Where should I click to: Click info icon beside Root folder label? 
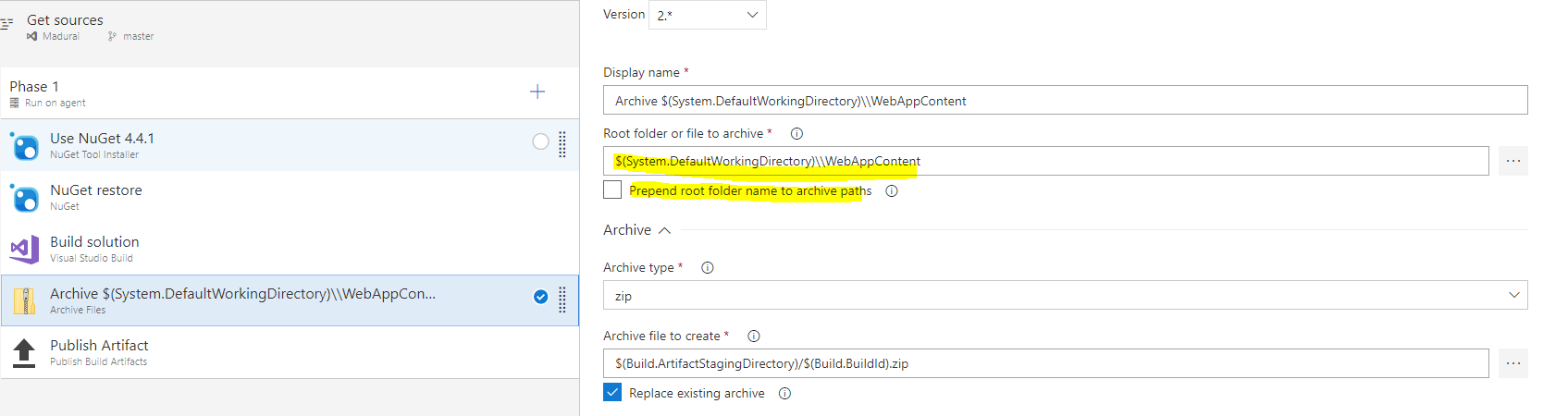pos(796,134)
